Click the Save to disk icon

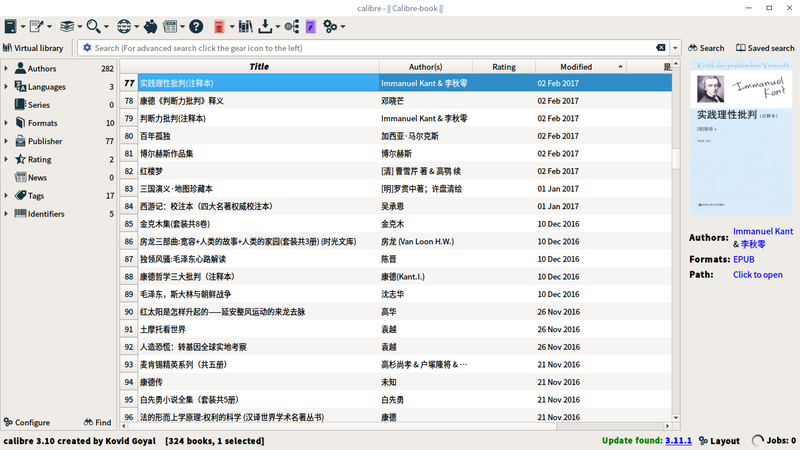click(x=264, y=25)
